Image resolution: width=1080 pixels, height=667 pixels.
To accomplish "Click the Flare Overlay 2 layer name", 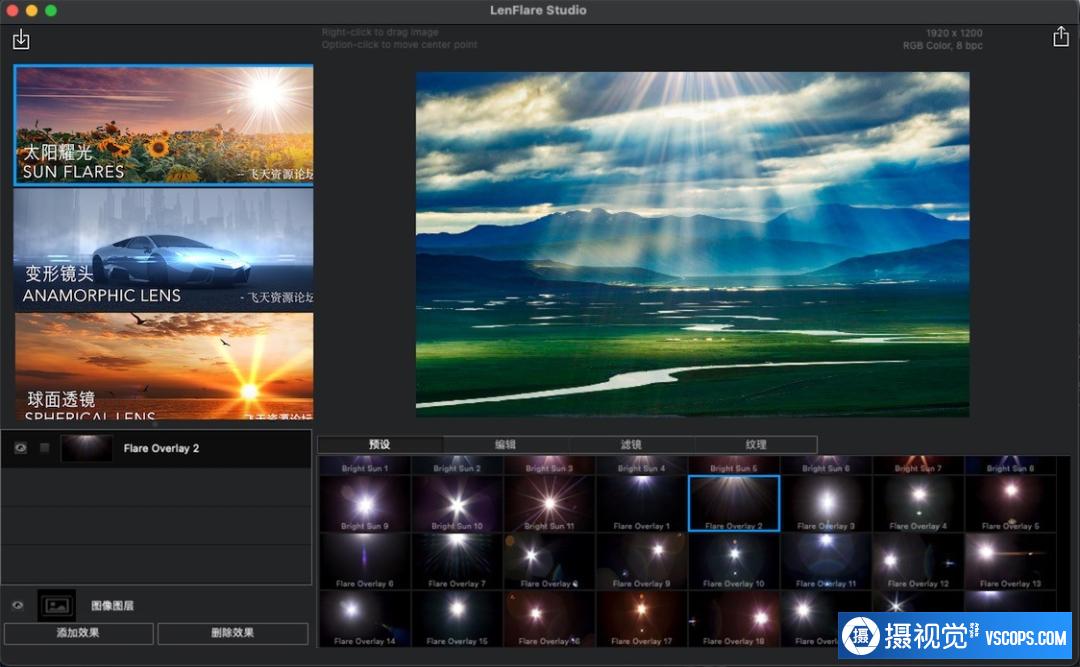I will (x=161, y=448).
